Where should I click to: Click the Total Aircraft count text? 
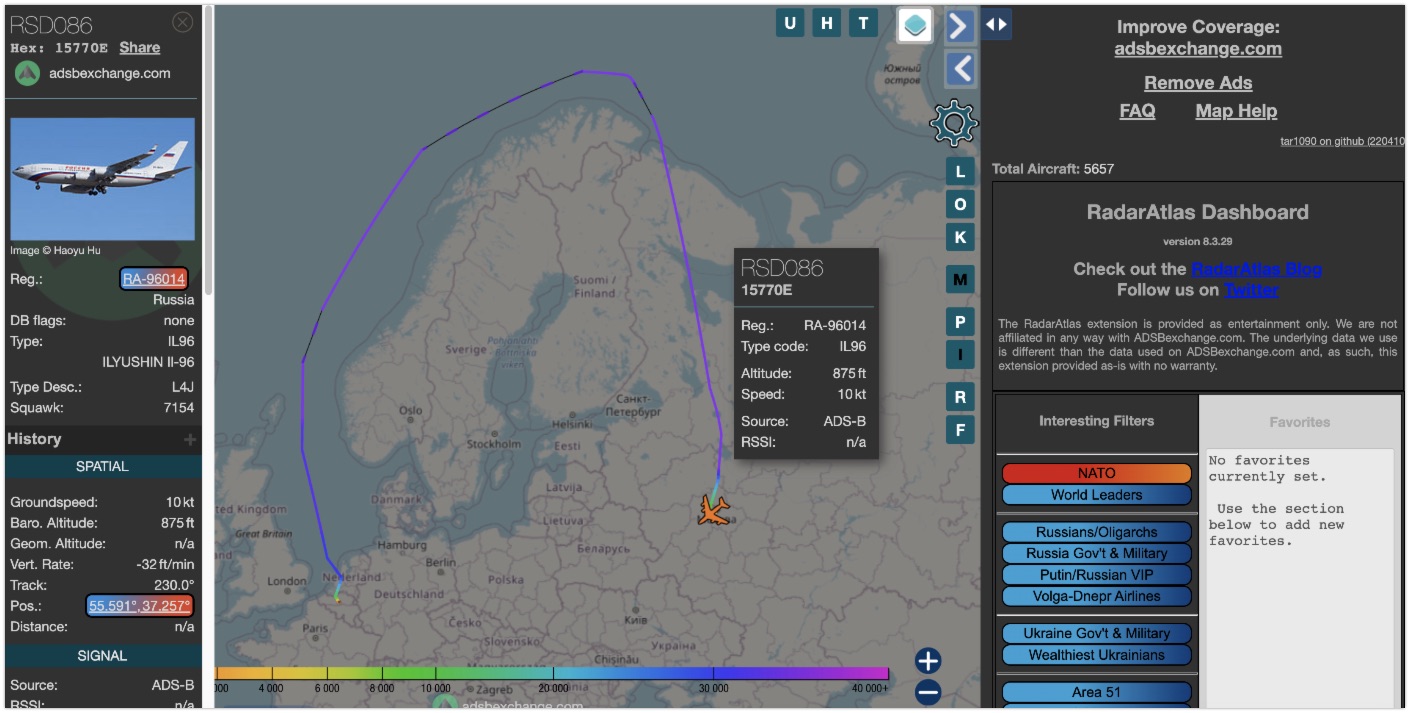click(x=1053, y=169)
